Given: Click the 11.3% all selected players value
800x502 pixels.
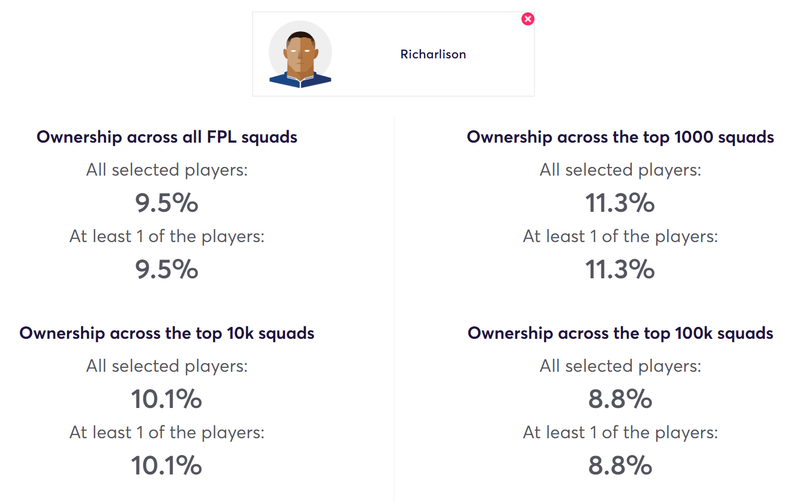Looking at the screenshot, I should pyautogui.click(x=620, y=203).
